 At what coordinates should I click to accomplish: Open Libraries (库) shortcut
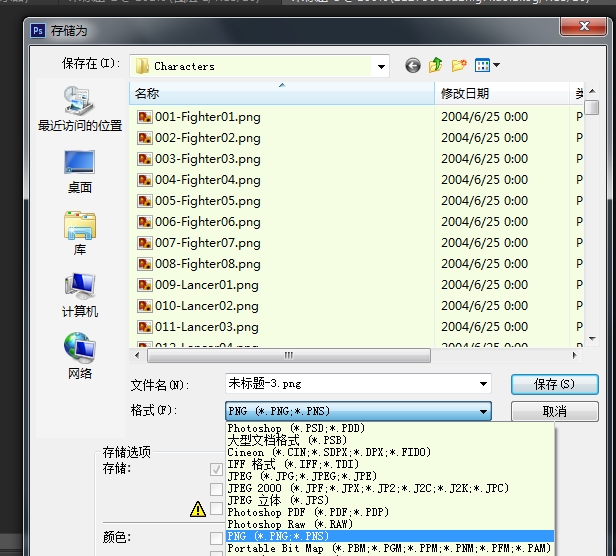pos(80,233)
